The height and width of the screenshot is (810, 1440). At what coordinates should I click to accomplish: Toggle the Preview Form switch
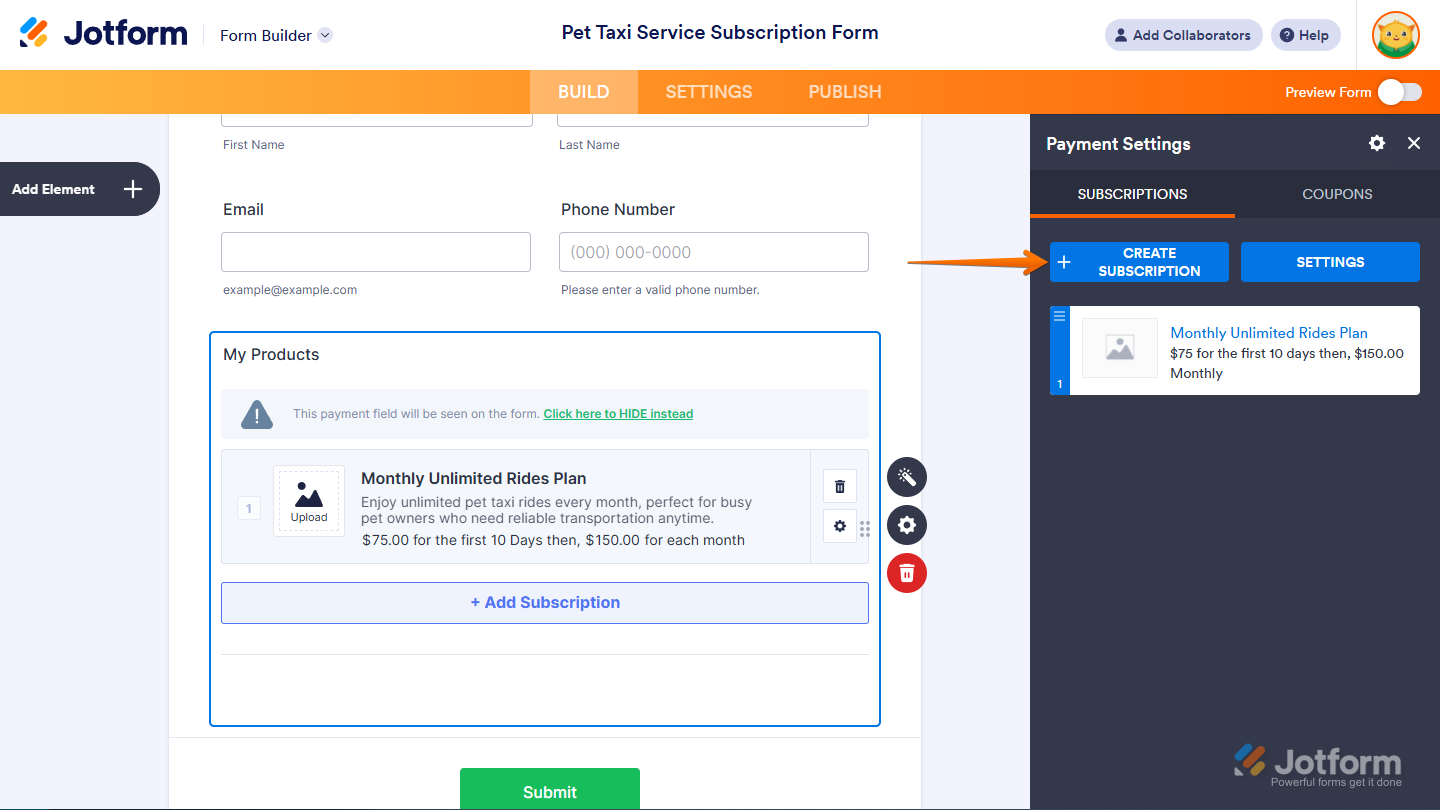1399,92
